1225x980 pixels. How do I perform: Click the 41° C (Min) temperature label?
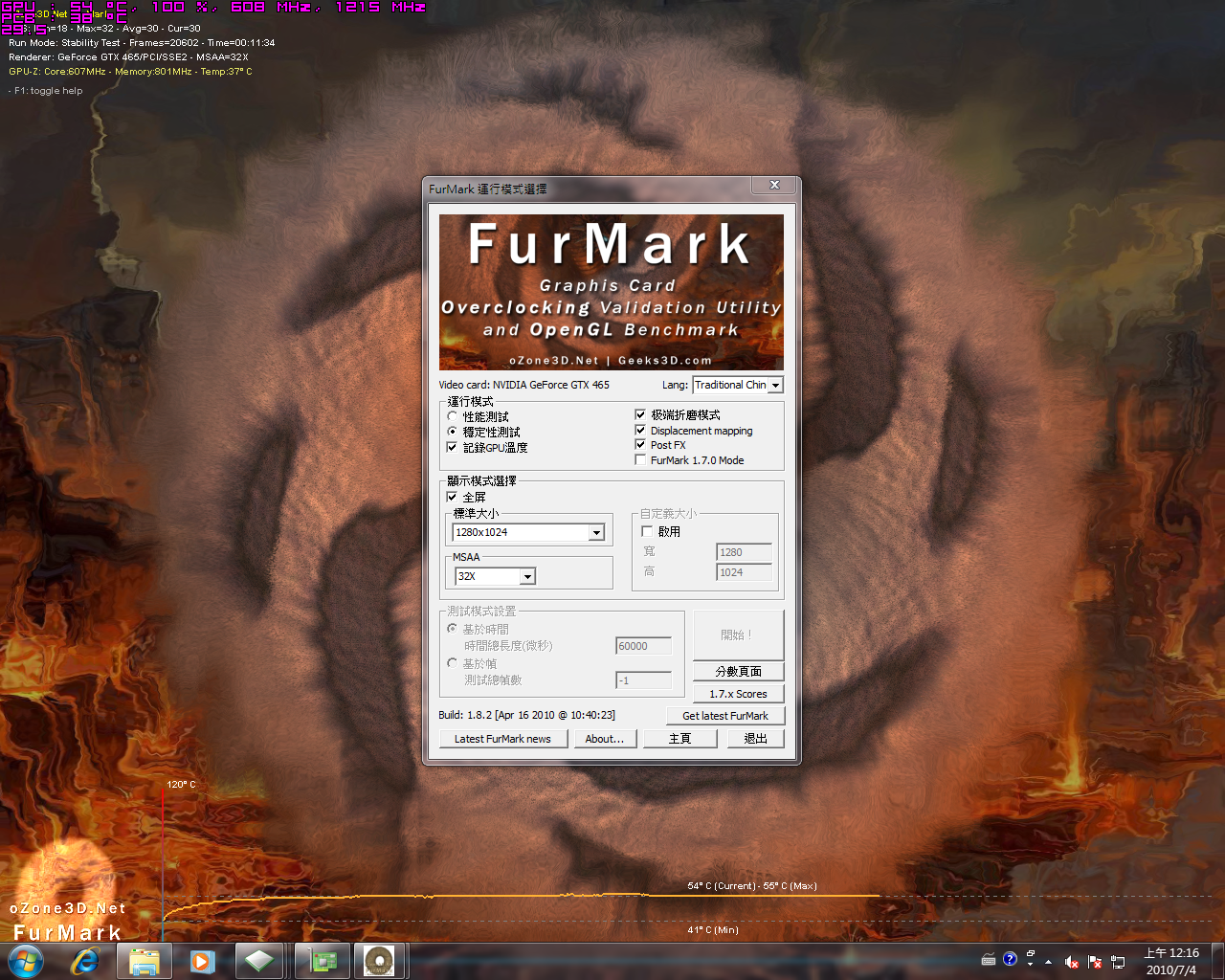coord(713,930)
